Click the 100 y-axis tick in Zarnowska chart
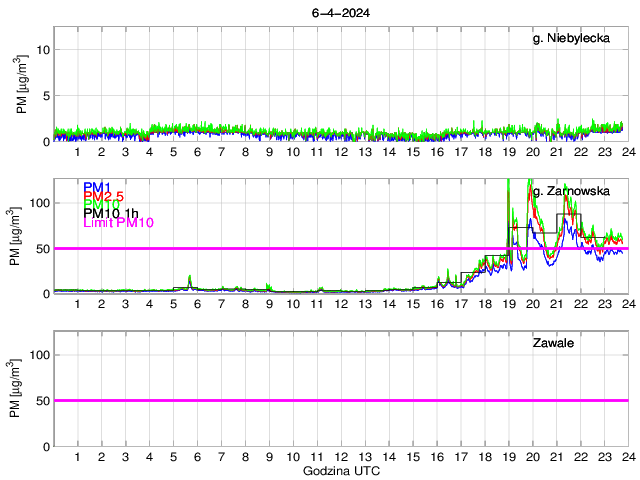 (37, 202)
